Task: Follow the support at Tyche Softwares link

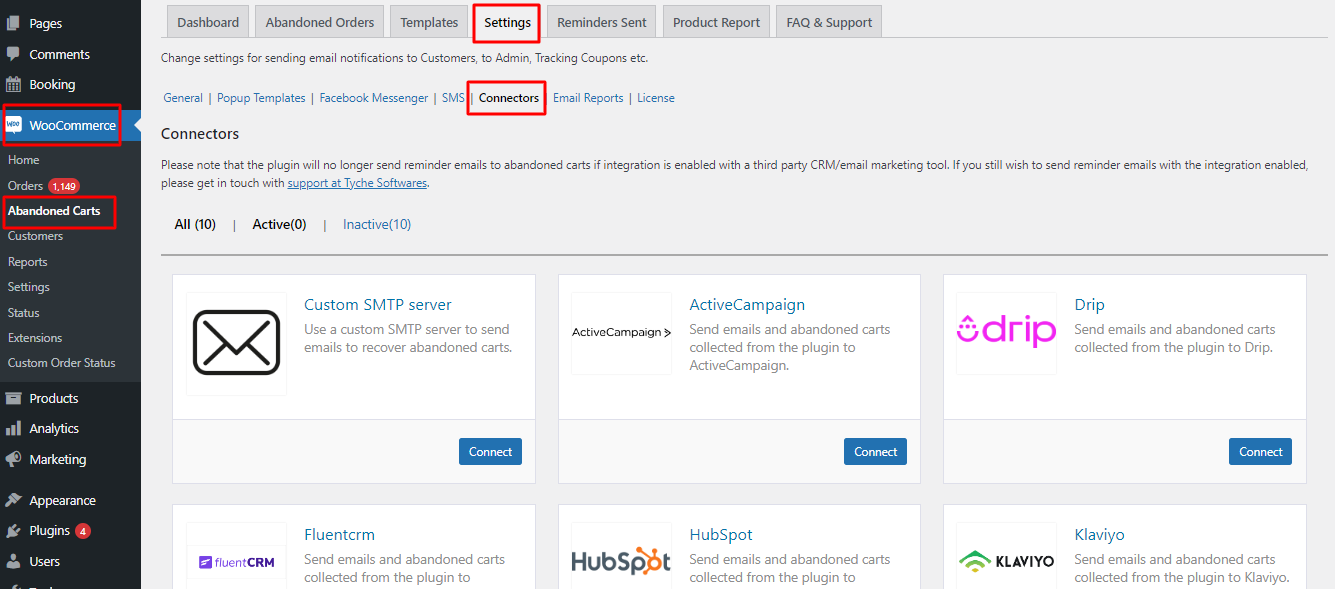Action: pos(357,183)
